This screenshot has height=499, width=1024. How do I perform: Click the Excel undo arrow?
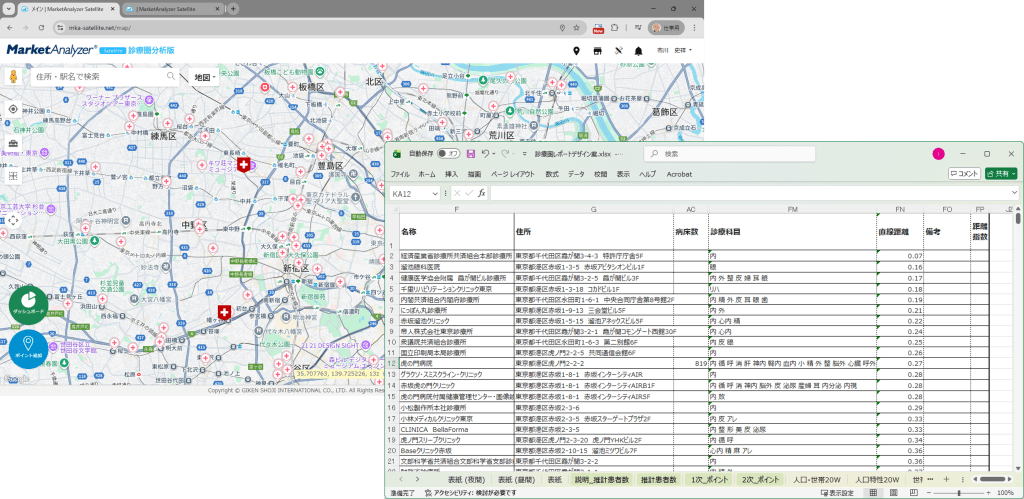click(x=485, y=153)
